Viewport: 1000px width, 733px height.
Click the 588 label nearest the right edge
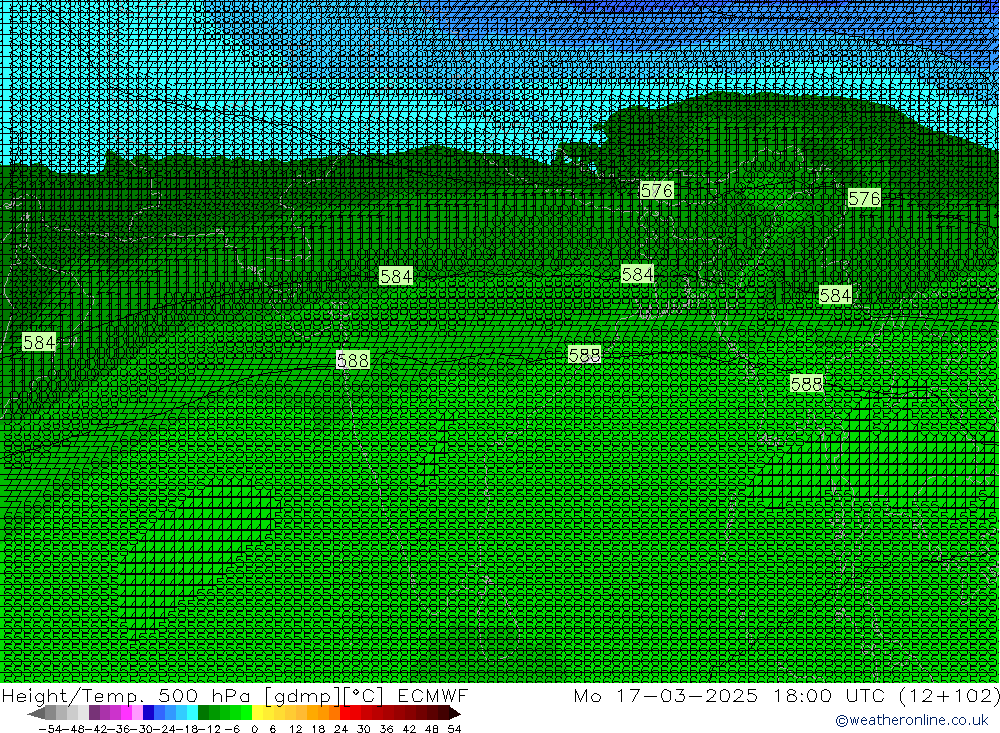coord(806,384)
